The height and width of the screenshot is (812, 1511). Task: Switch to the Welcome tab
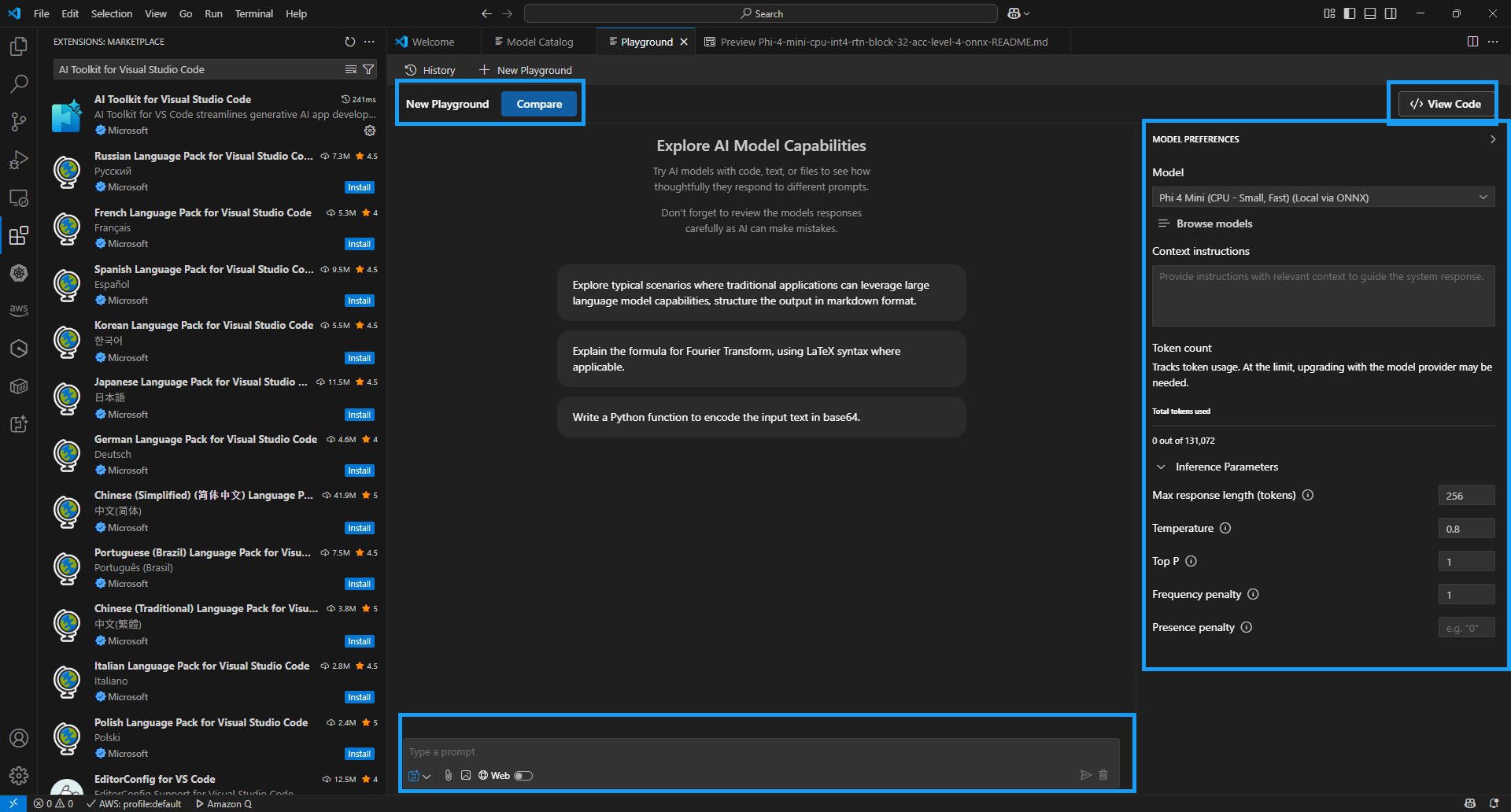pyautogui.click(x=431, y=42)
